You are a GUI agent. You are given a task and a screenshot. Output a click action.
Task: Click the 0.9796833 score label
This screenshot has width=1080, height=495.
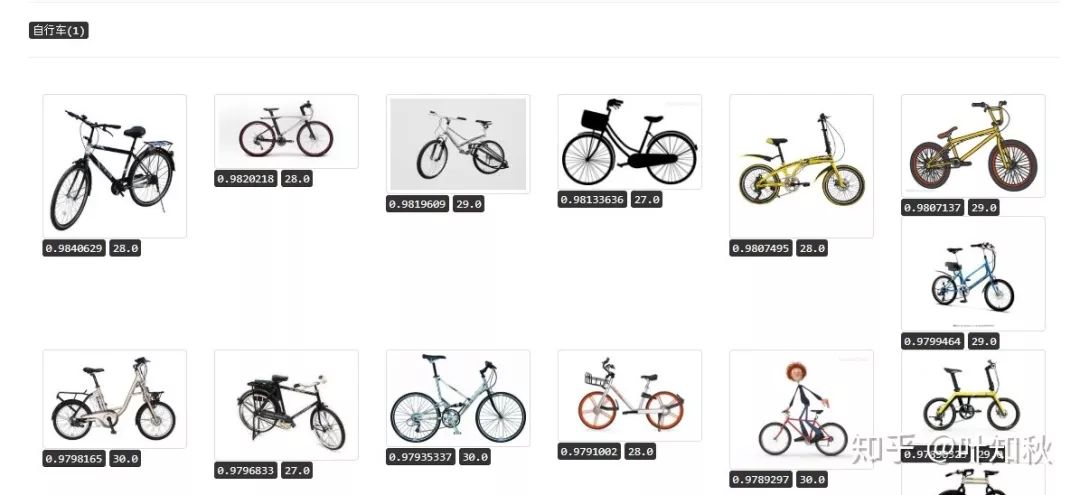pos(247,470)
